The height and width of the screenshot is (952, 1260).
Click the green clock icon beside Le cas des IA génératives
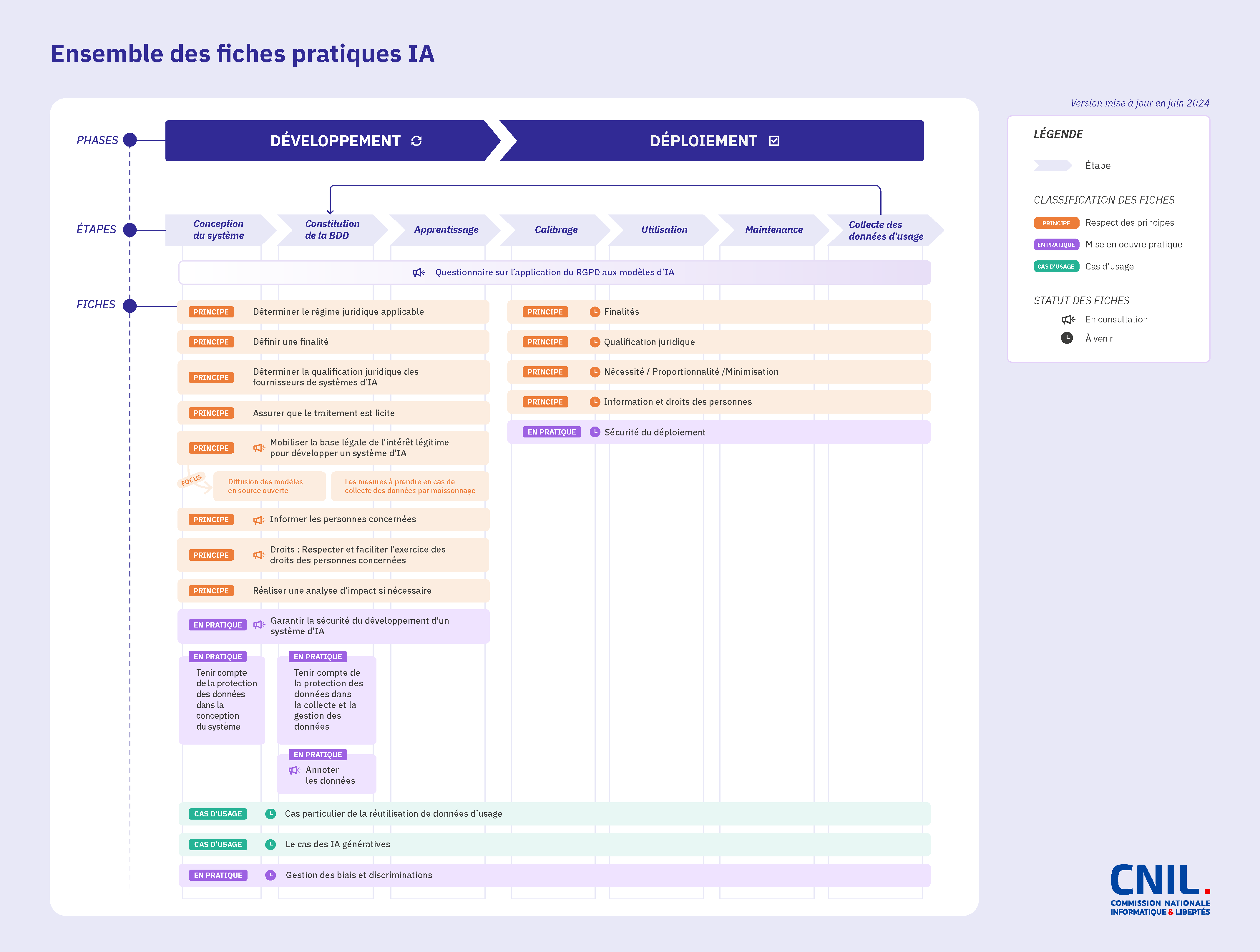point(270,844)
